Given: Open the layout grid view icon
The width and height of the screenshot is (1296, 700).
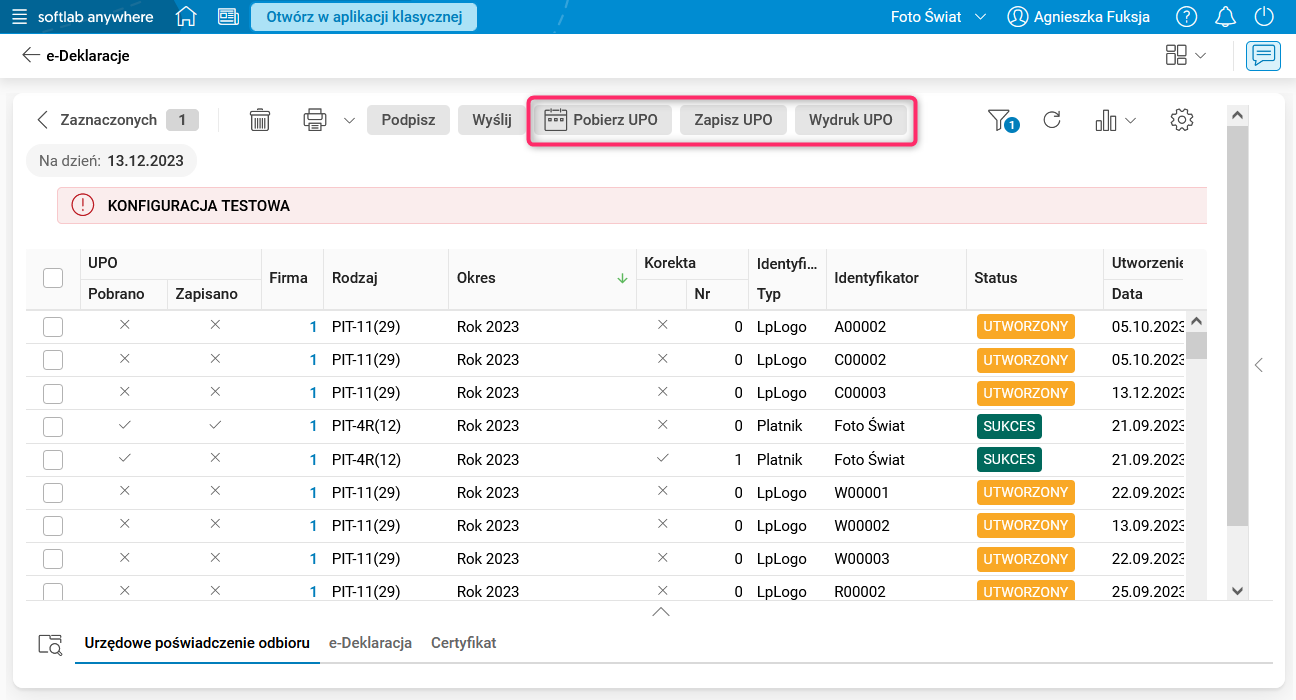Looking at the screenshot, I should tap(1176, 56).
